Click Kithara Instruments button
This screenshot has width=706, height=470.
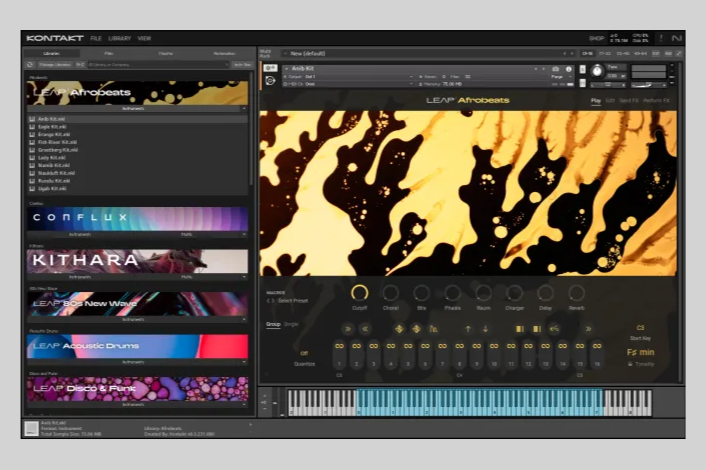coord(80,277)
